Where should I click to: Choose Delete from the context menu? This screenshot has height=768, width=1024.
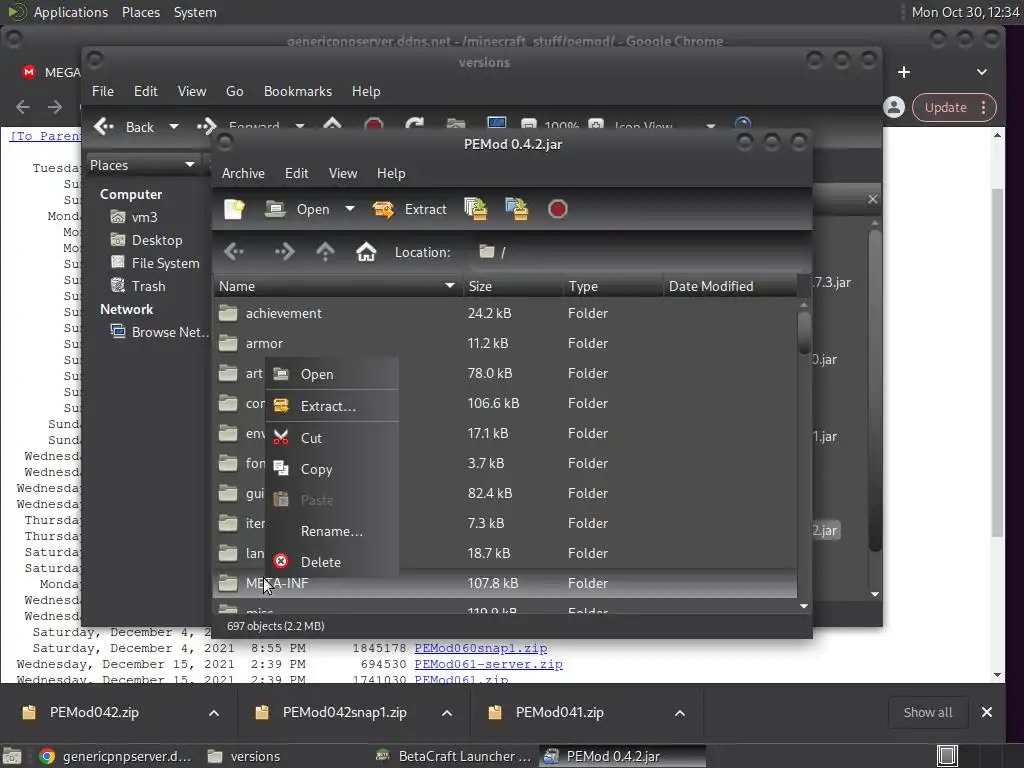tap(332, 562)
